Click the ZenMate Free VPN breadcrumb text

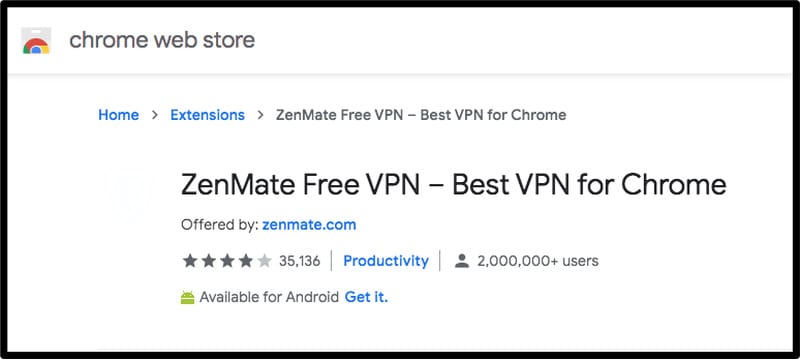coord(421,115)
